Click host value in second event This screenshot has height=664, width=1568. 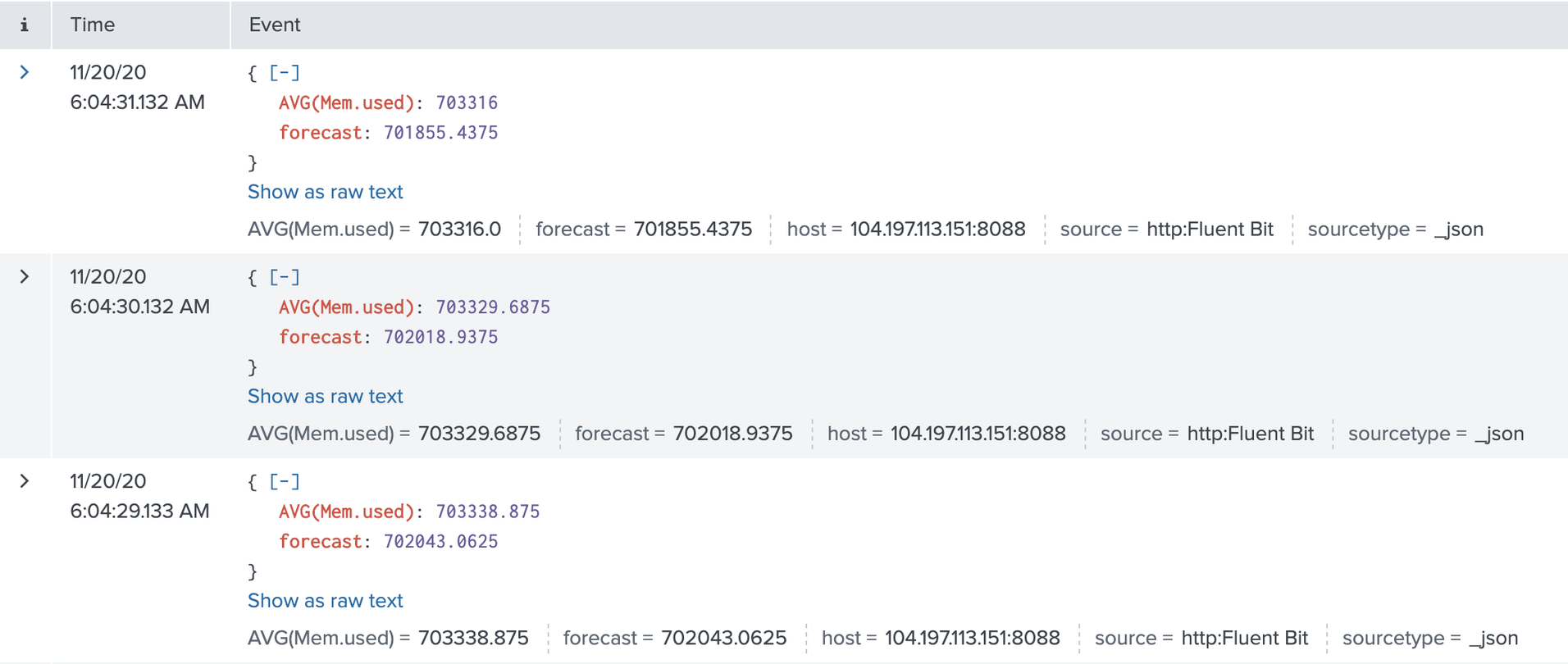point(978,434)
